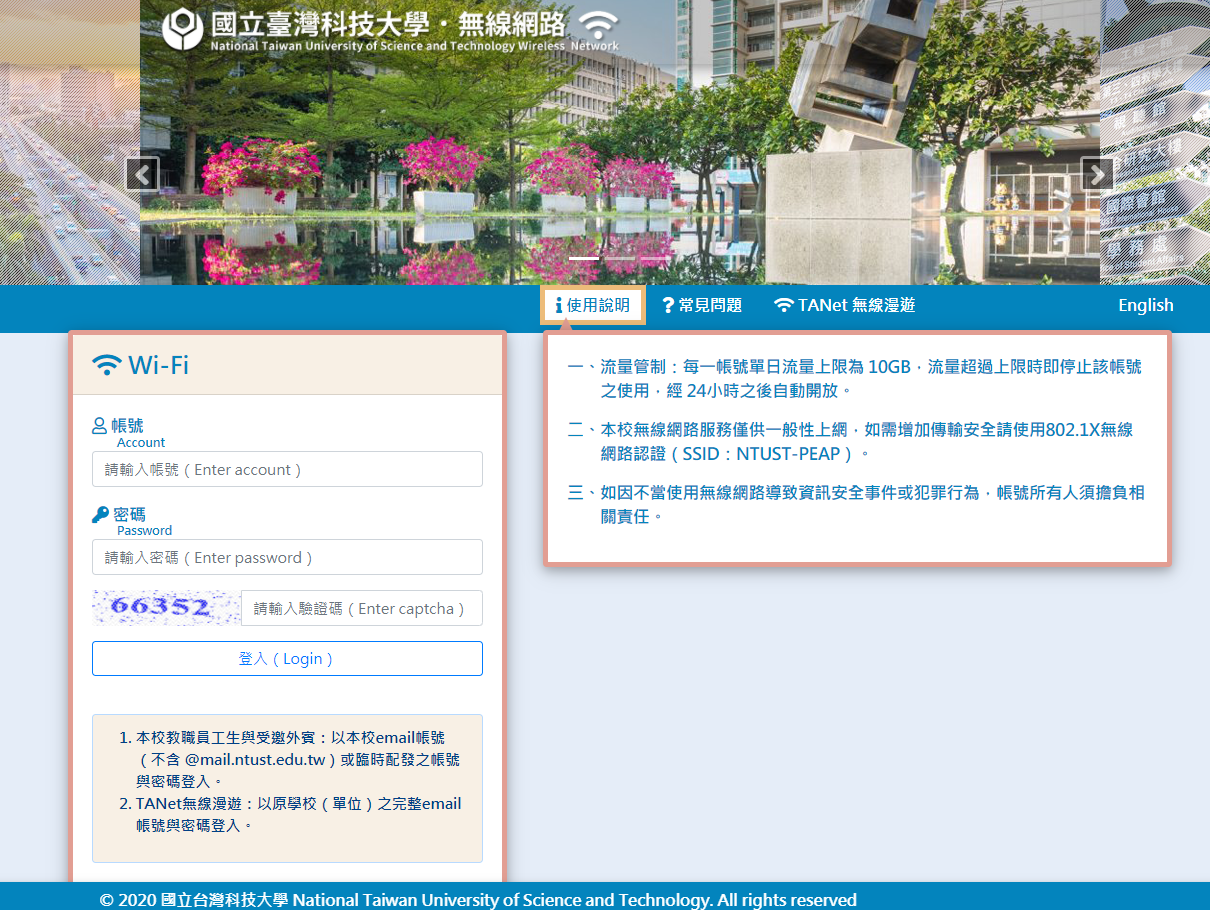The image size is (1210, 910).
Task: Open the TANet 無線漫遊 tab
Action: 845,305
